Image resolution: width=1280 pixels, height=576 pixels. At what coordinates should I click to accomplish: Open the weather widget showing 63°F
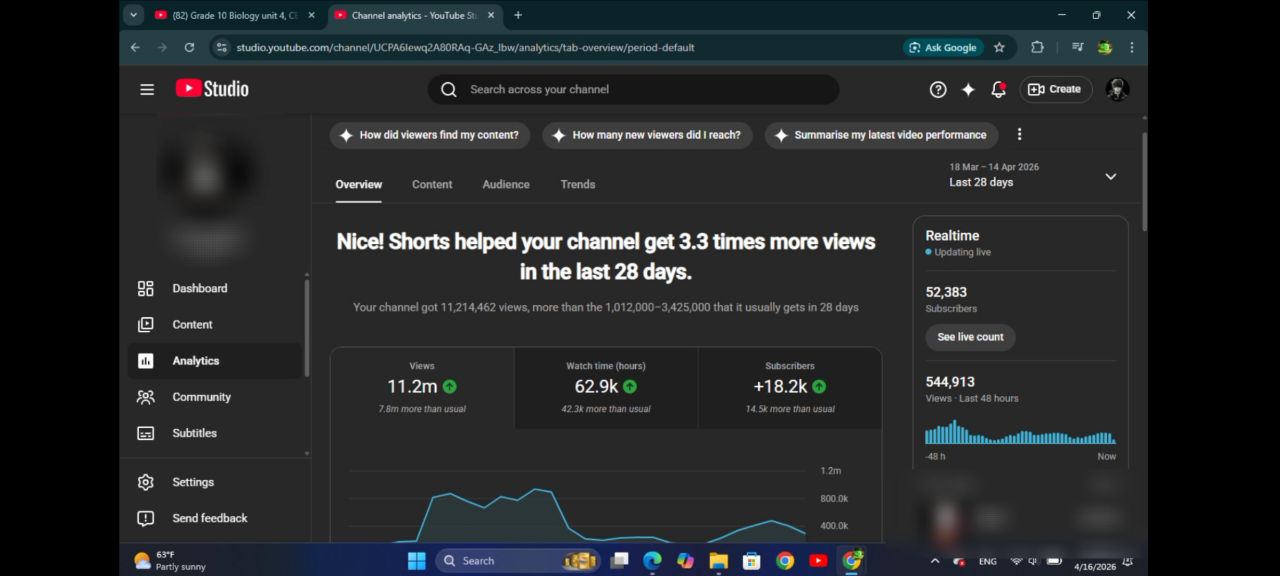170,561
